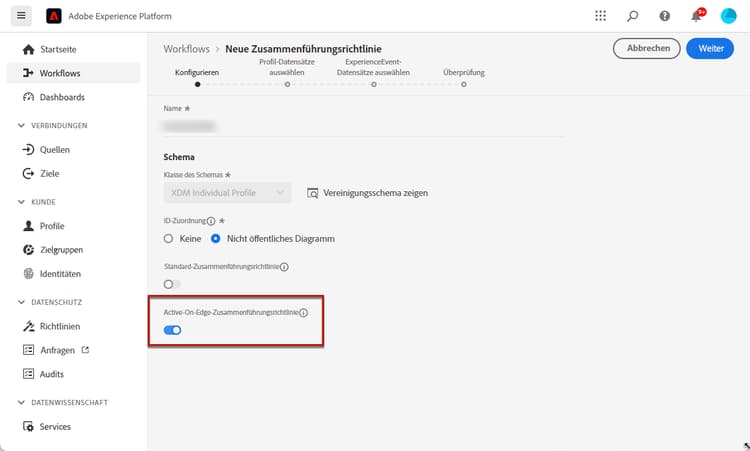The image size is (750, 451).
Task: Collapse the DATENWISSENSCHAFT section
Action: pyautogui.click(x=21, y=403)
